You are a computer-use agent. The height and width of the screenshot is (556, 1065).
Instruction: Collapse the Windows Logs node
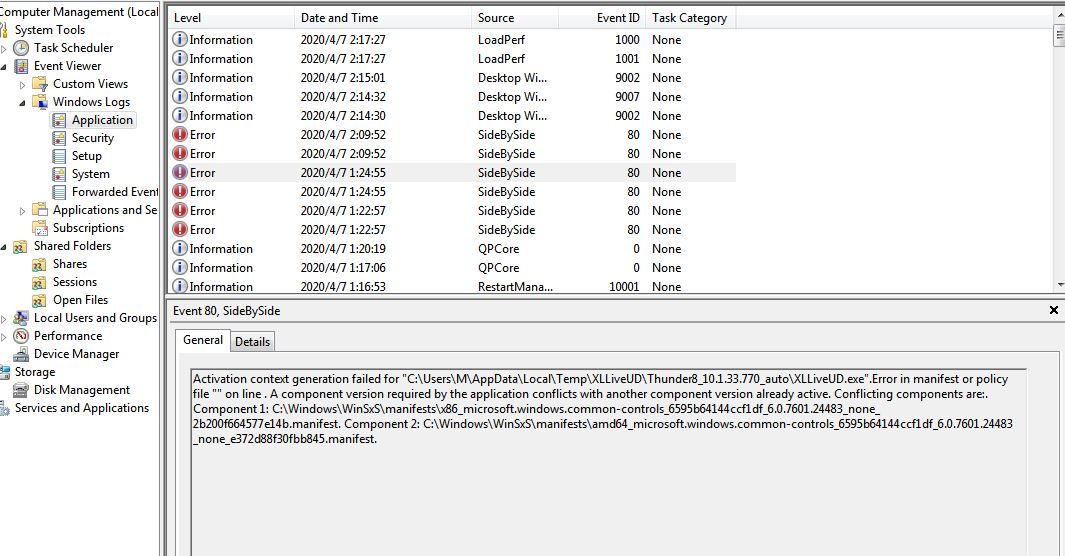(x=22, y=103)
